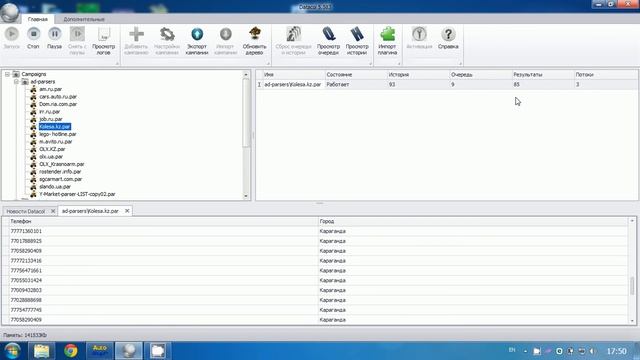This screenshot has height=360, width=640.
Task: Click the История column header
Action: [x=418, y=75]
